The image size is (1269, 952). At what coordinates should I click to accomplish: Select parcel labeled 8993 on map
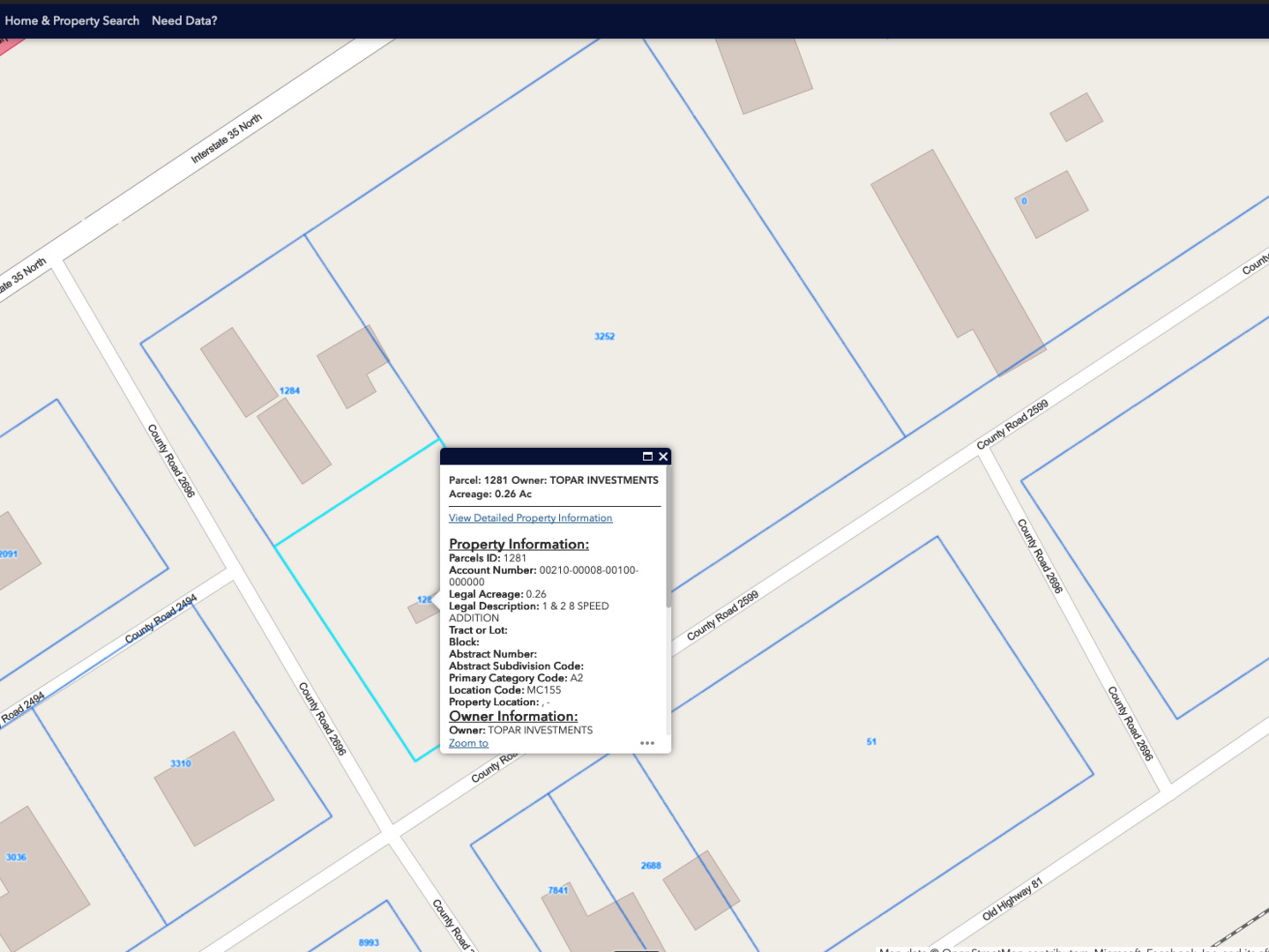point(369,942)
